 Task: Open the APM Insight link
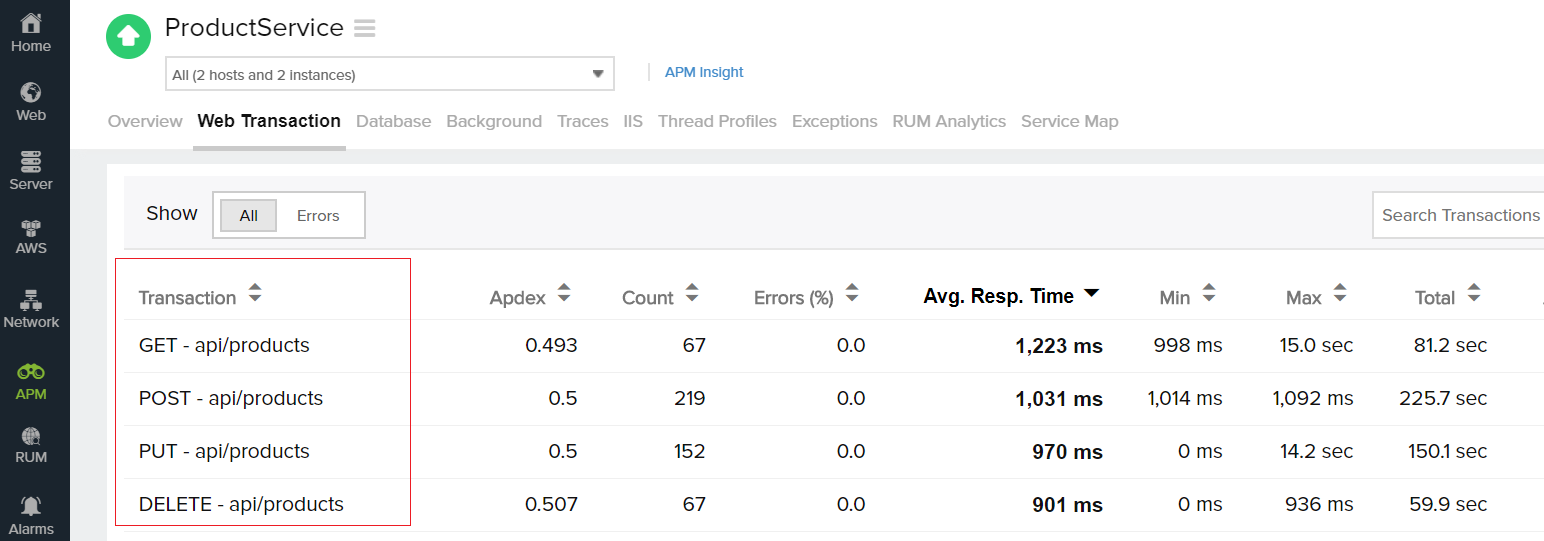tap(706, 72)
